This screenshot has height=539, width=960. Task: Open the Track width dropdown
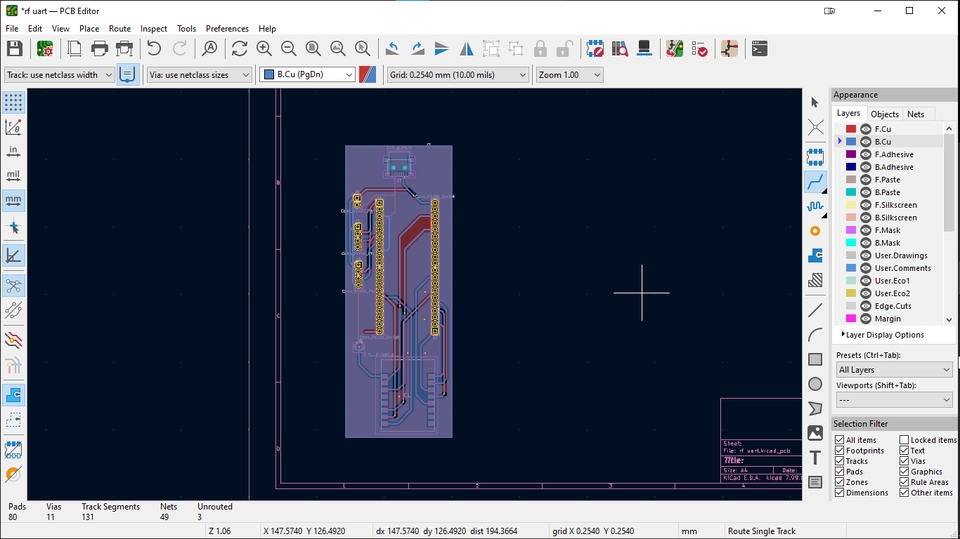click(59, 75)
